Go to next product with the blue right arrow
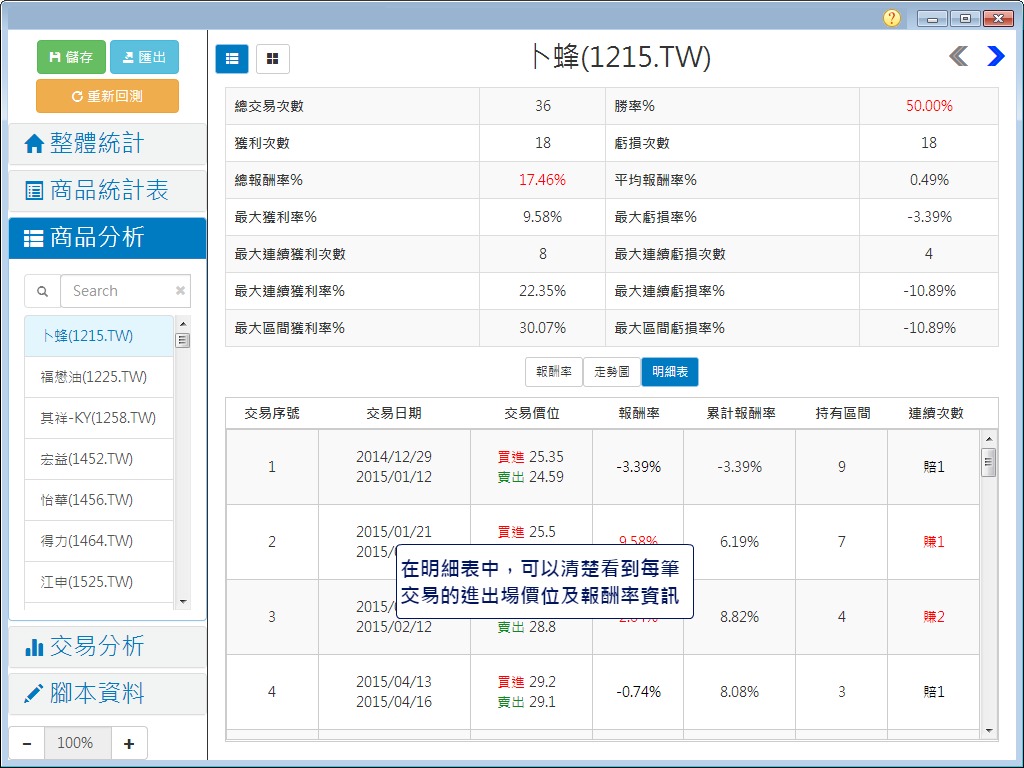1024x768 pixels. [x=995, y=56]
